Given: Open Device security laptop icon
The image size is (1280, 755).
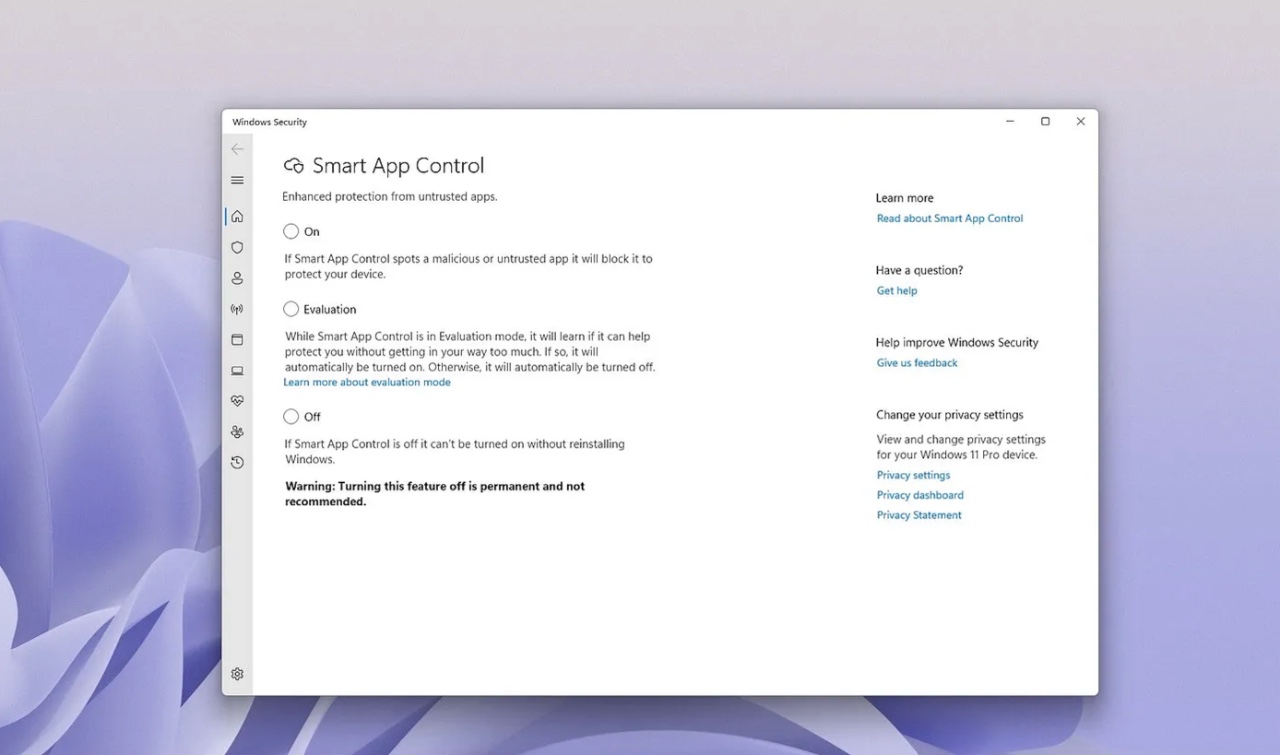Looking at the screenshot, I should (237, 370).
